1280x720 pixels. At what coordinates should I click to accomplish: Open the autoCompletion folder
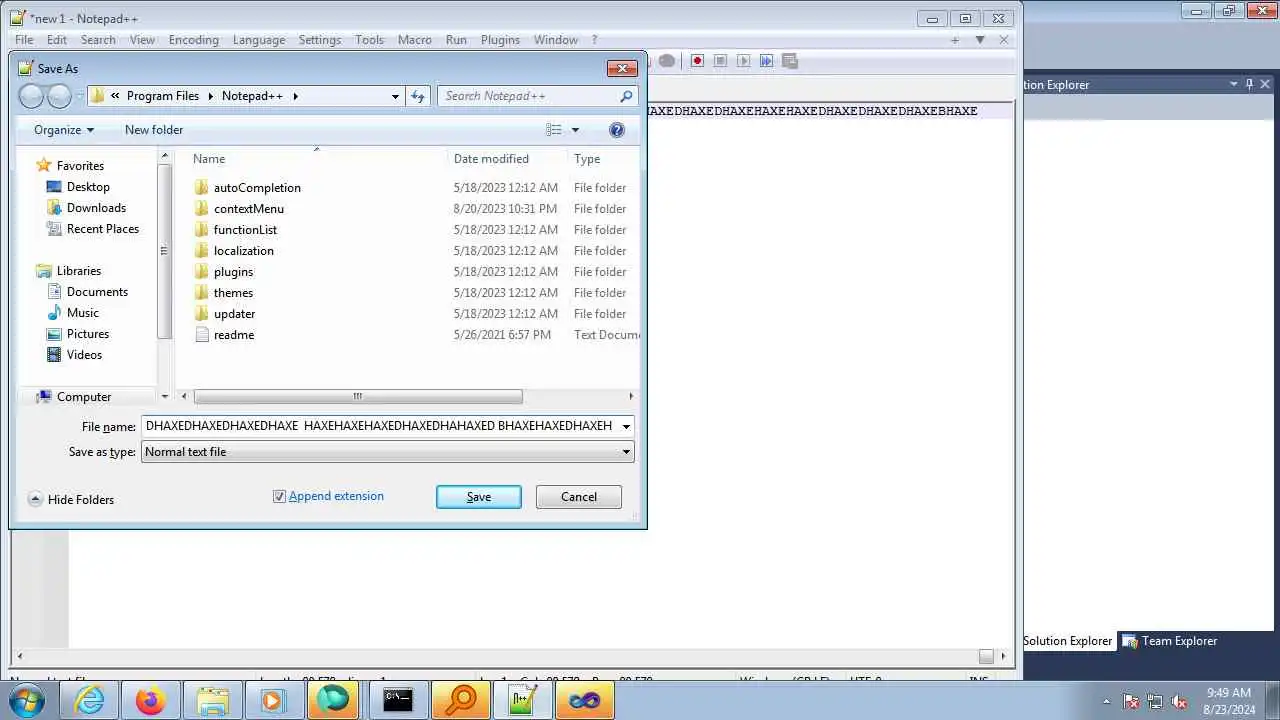pyautogui.click(x=257, y=188)
